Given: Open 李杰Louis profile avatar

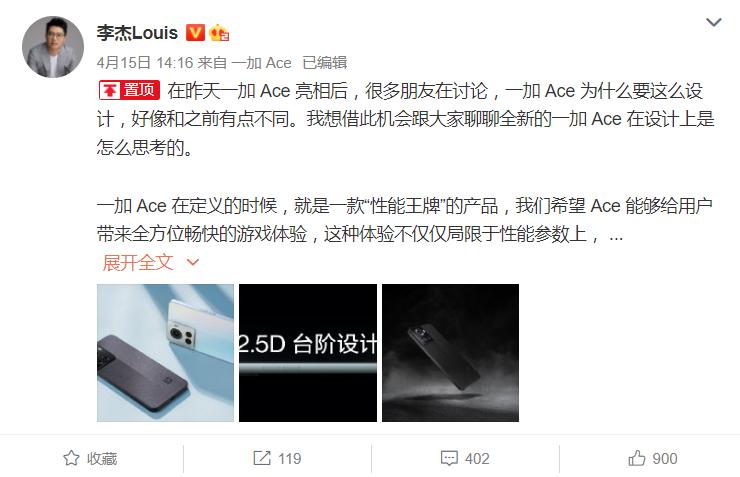Looking at the screenshot, I should point(53,47).
